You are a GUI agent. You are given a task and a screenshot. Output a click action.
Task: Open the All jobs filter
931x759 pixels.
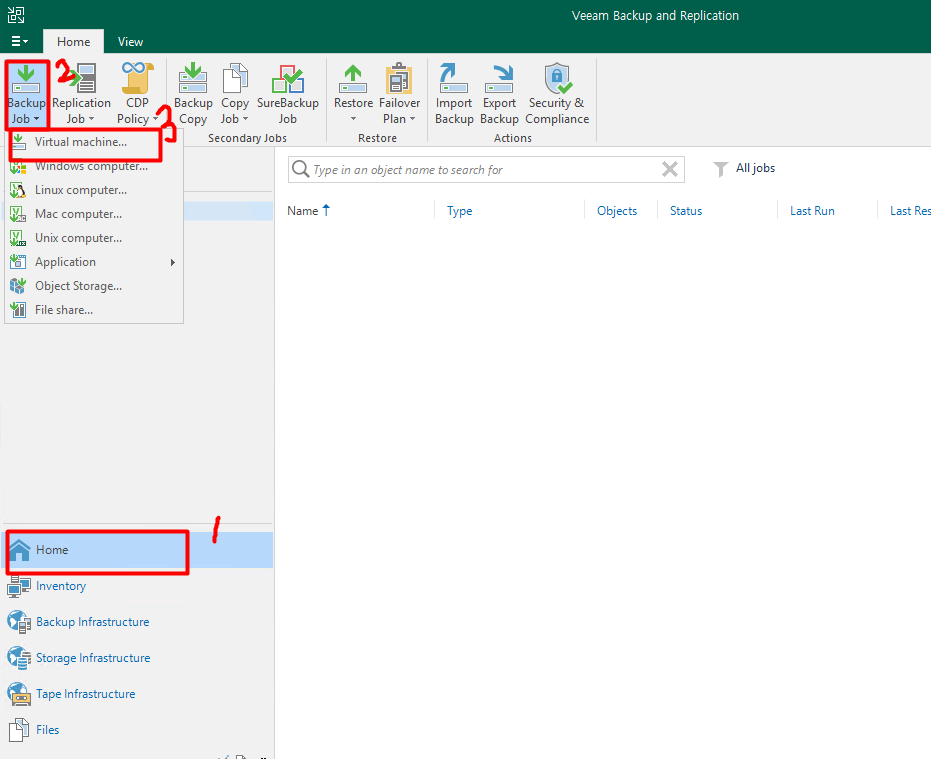744,169
